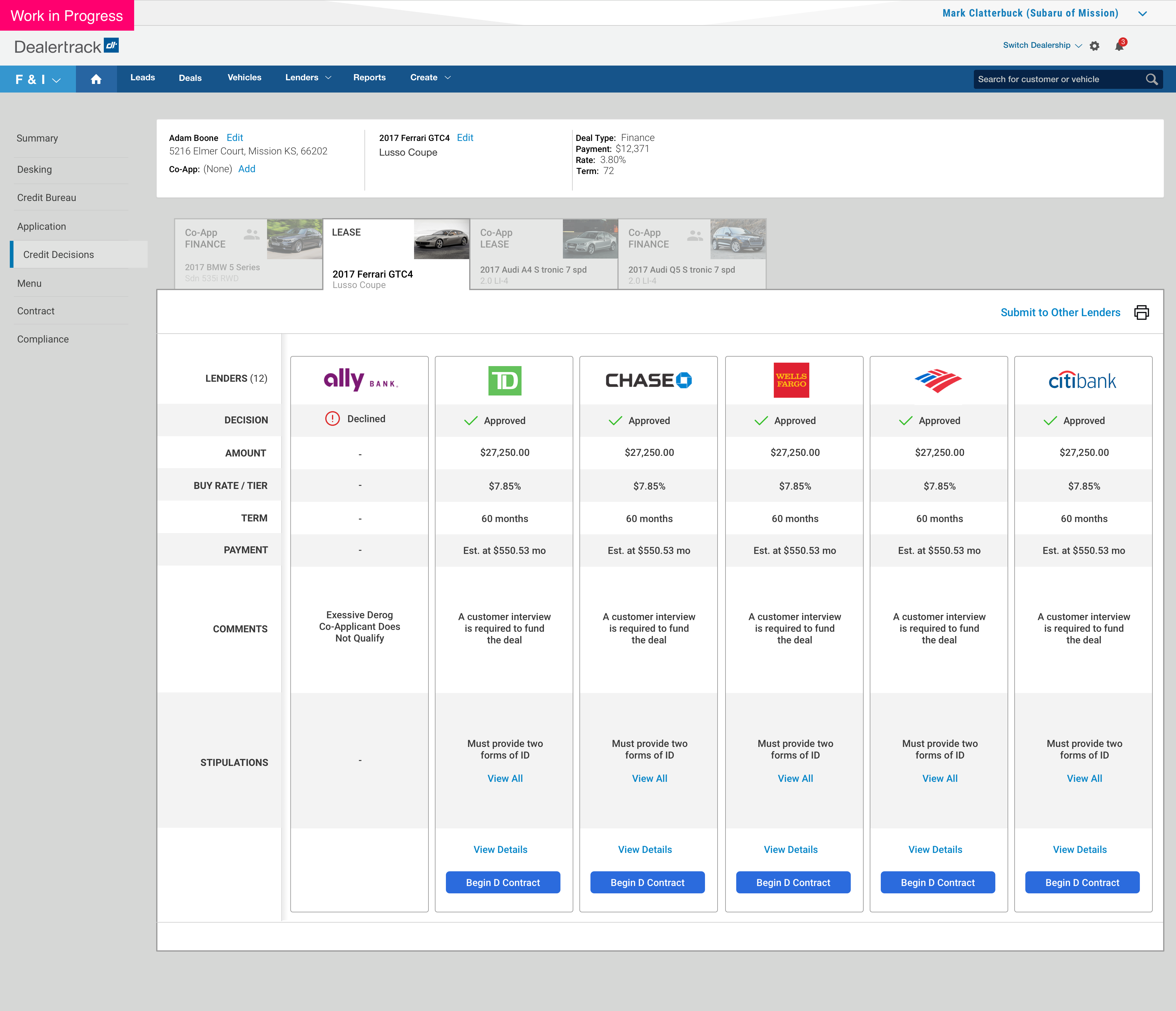
Task: Add a co-applicant
Action: pos(247,169)
